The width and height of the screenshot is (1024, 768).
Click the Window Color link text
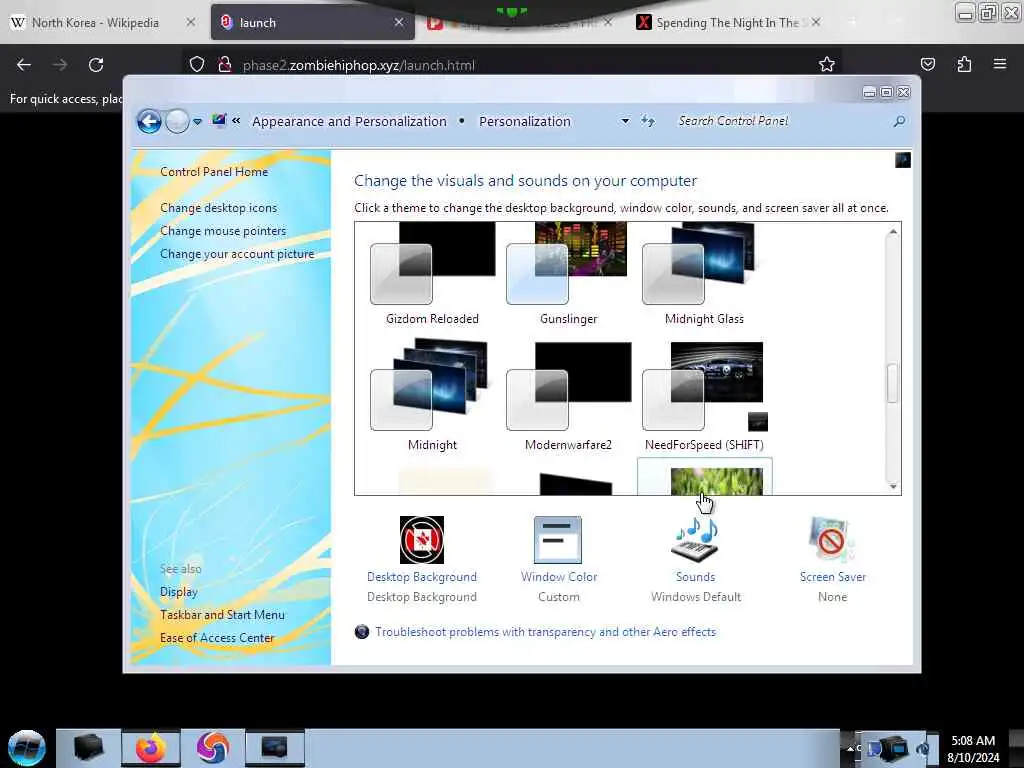559,577
